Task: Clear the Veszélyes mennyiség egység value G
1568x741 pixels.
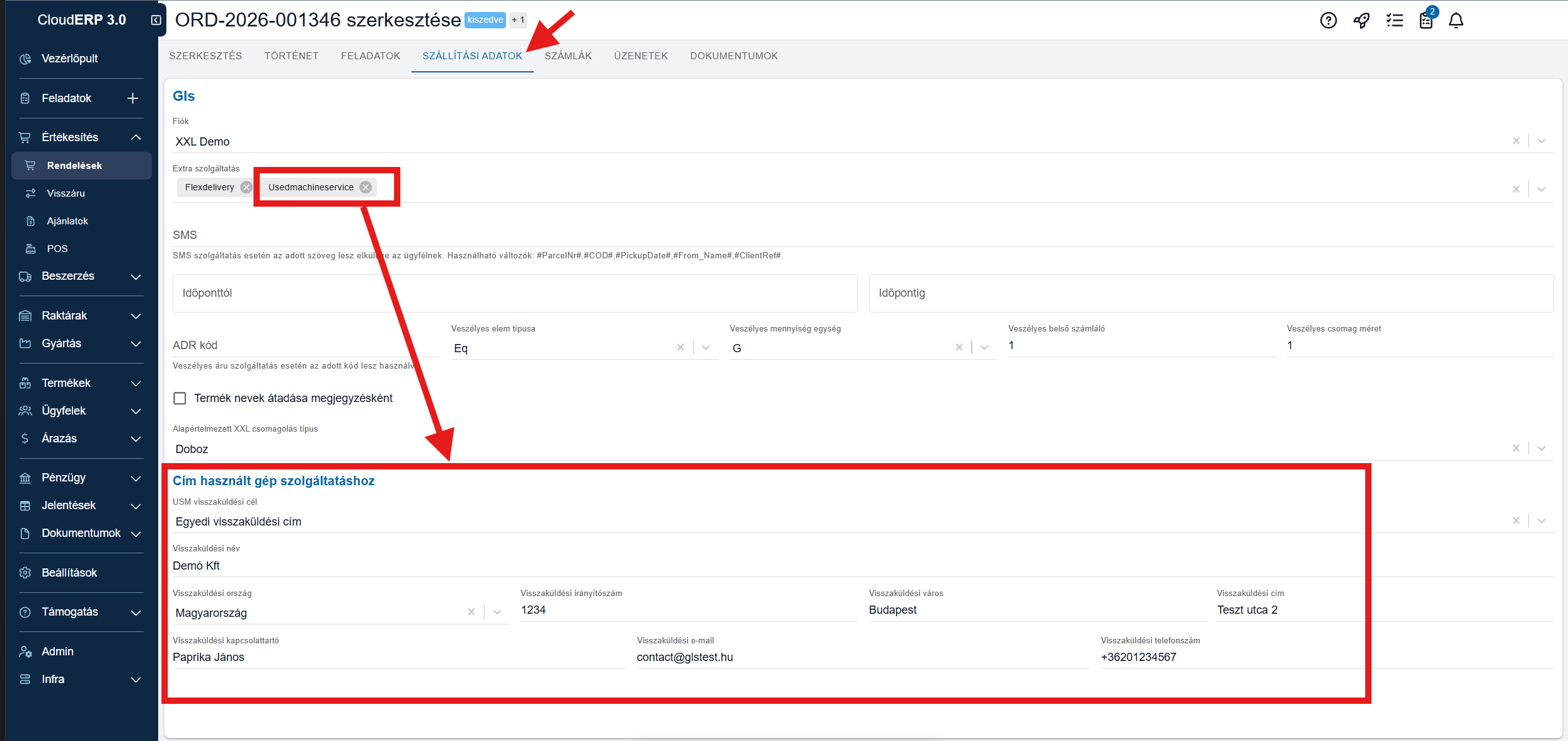Action: tap(959, 347)
